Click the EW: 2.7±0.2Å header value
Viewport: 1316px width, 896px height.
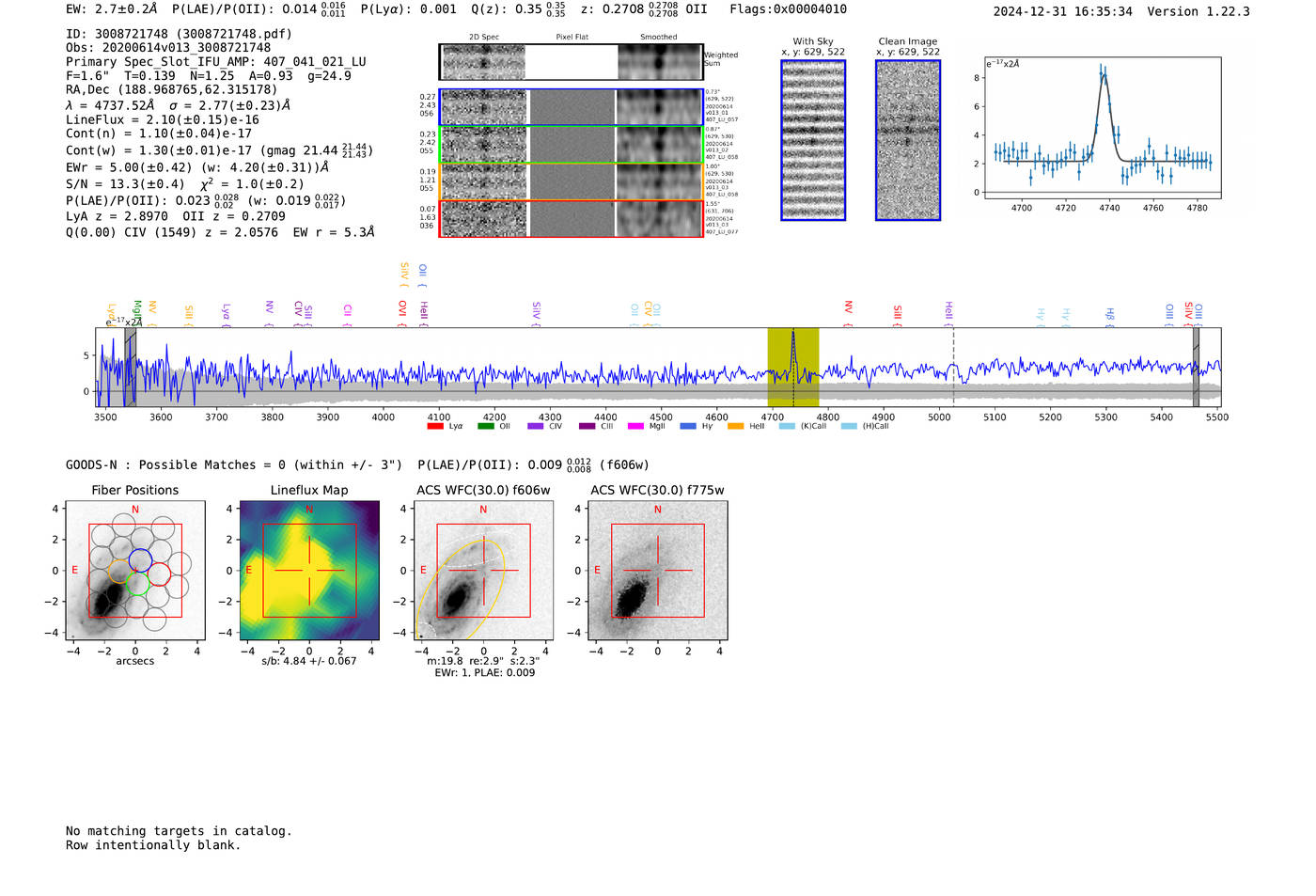[112, 9]
